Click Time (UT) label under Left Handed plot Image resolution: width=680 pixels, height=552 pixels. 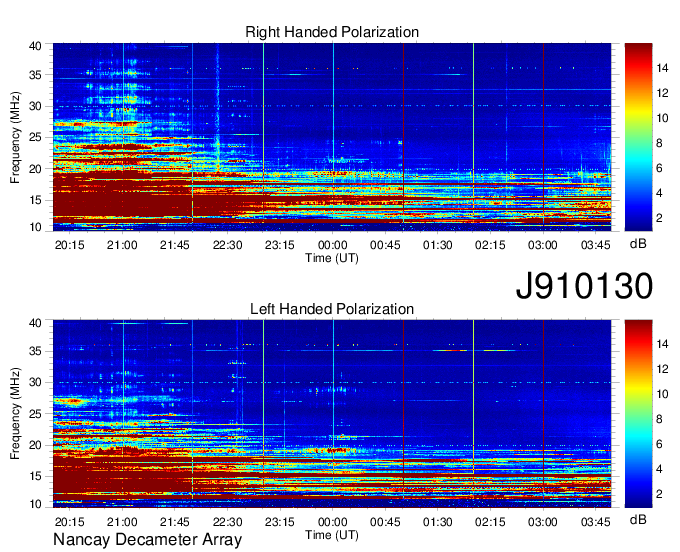[x=332, y=535]
